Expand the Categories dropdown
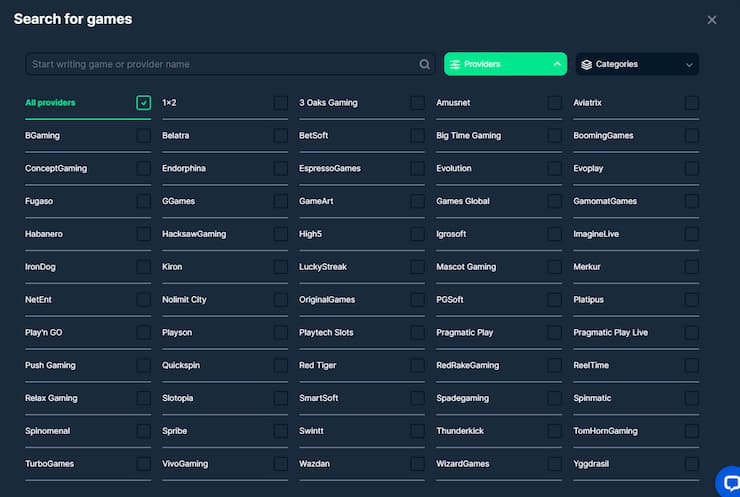The image size is (740, 497). tap(637, 64)
